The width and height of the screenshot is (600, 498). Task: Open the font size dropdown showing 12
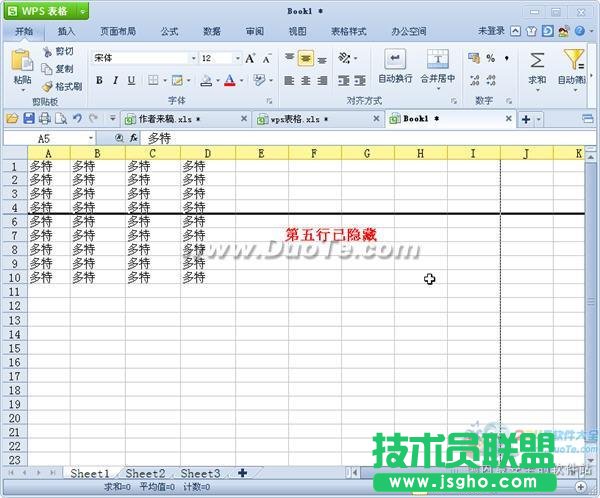click(238, 59)
